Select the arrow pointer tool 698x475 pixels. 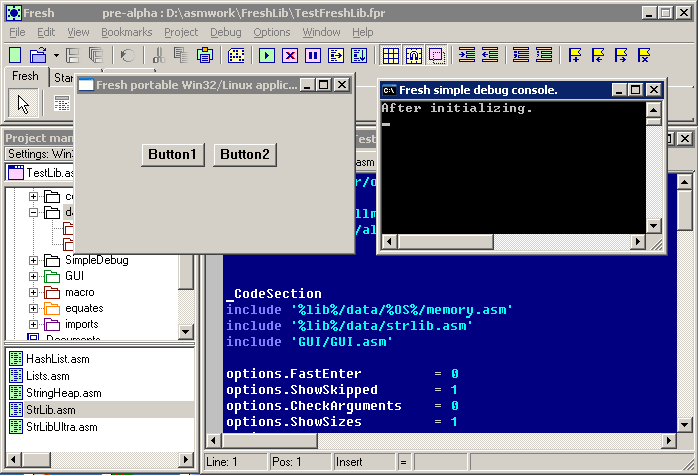[x=23, y=103]
